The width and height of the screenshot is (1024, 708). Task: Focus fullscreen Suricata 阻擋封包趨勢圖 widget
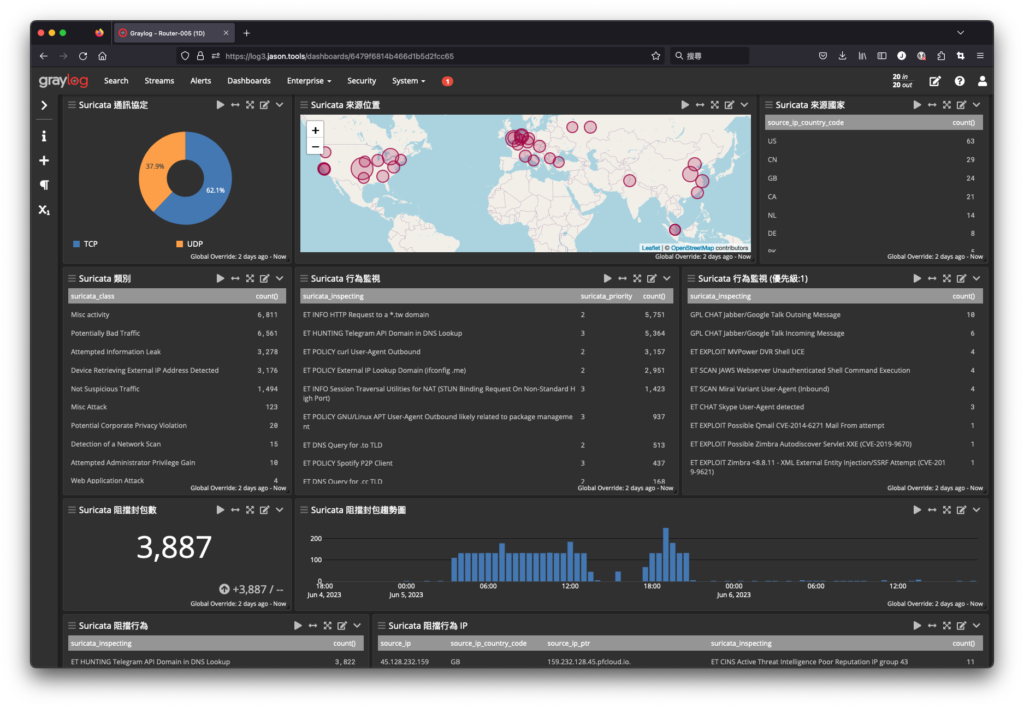tap(947, 510)
